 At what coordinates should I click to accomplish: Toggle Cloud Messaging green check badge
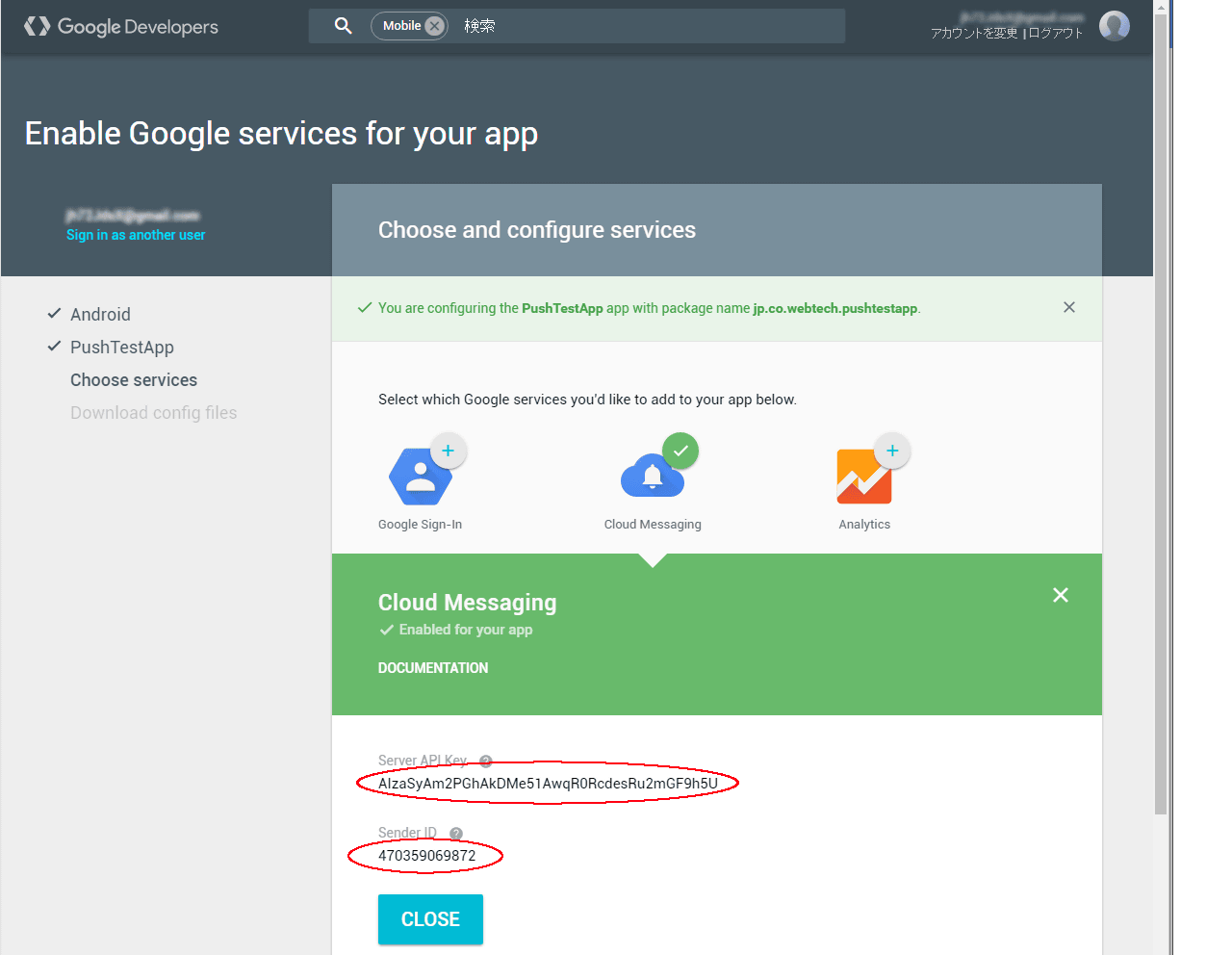pos(680,451)
